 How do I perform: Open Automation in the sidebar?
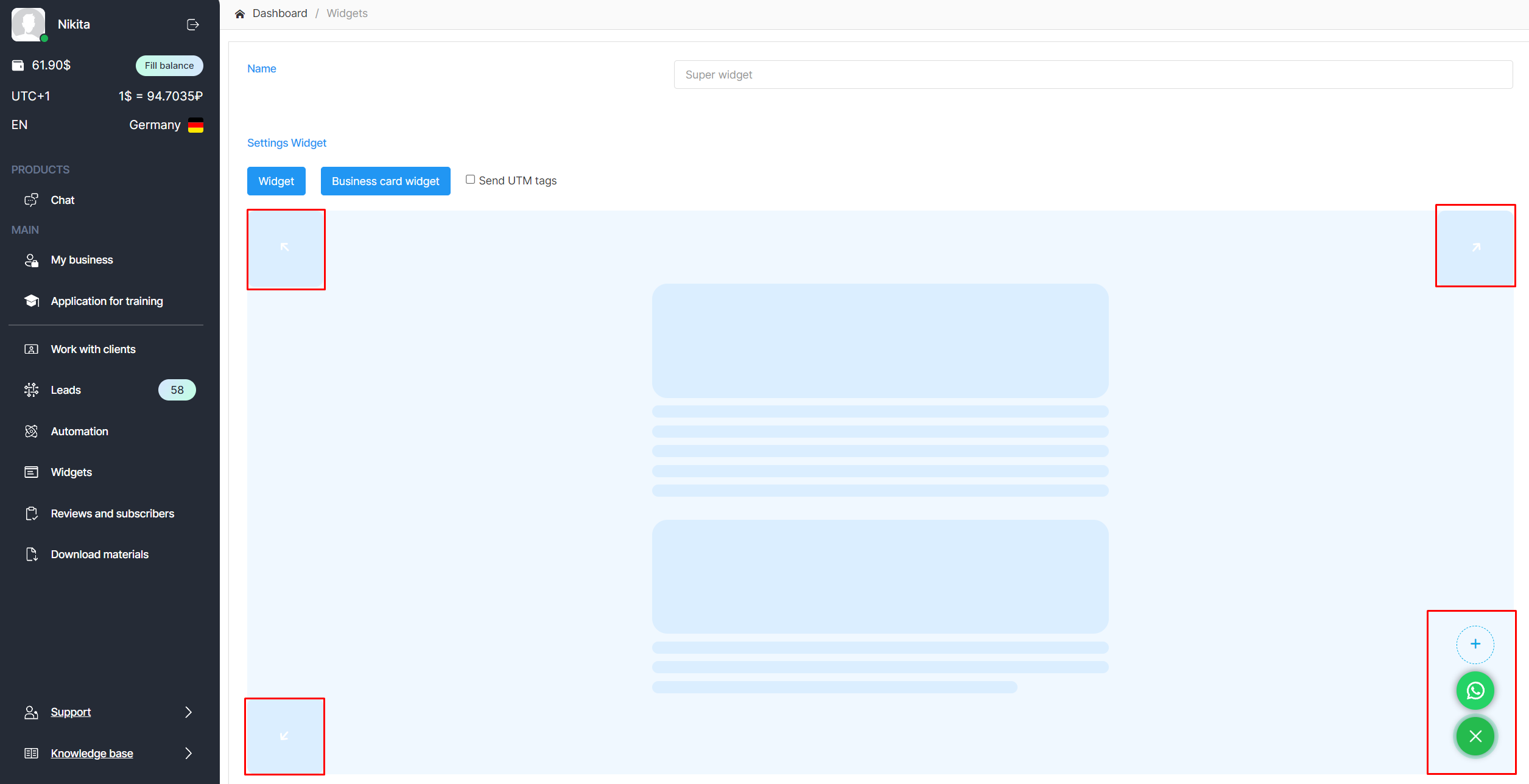(x=79, y=432)
